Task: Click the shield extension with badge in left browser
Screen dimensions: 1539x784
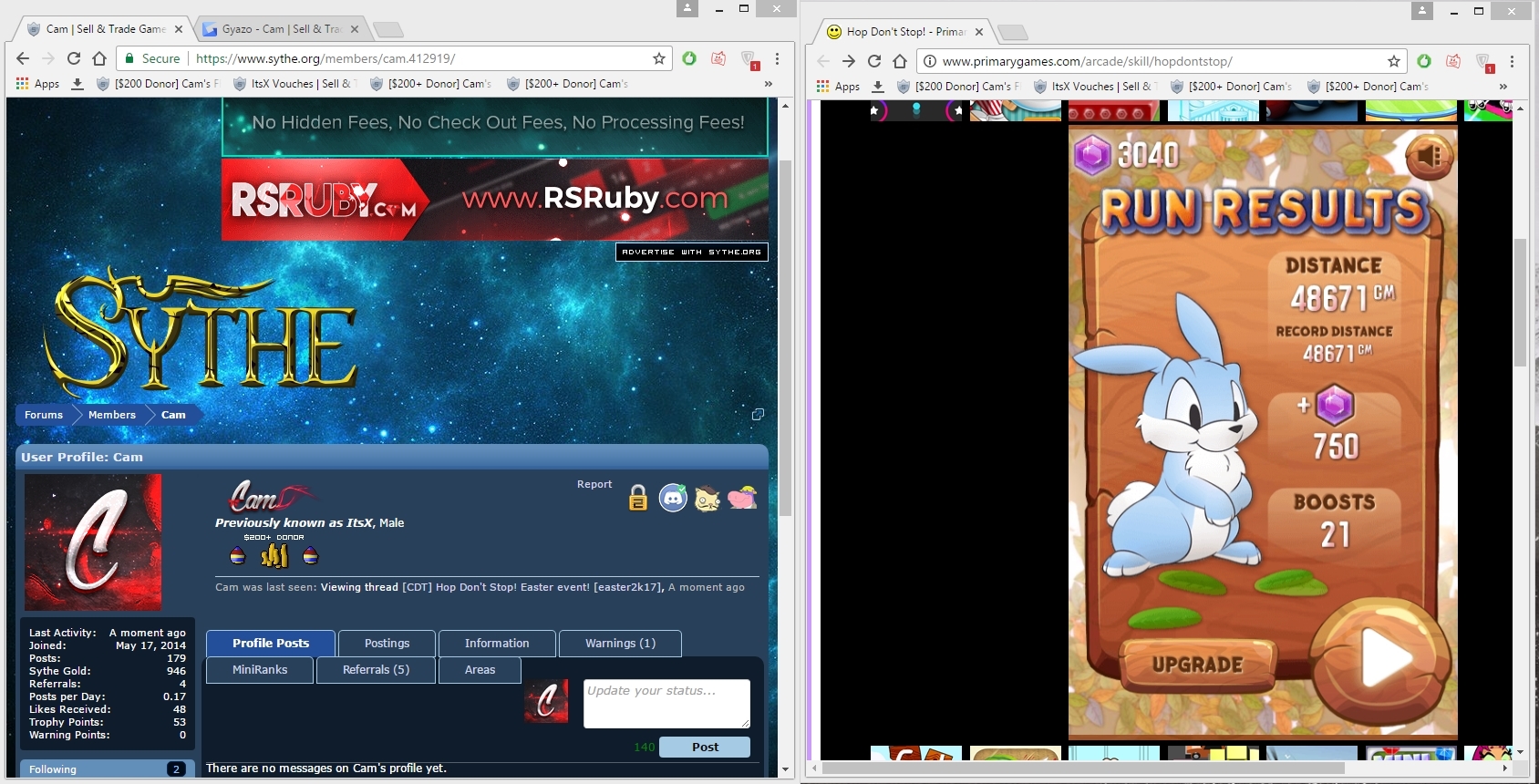Action: (x=749, y=60)
